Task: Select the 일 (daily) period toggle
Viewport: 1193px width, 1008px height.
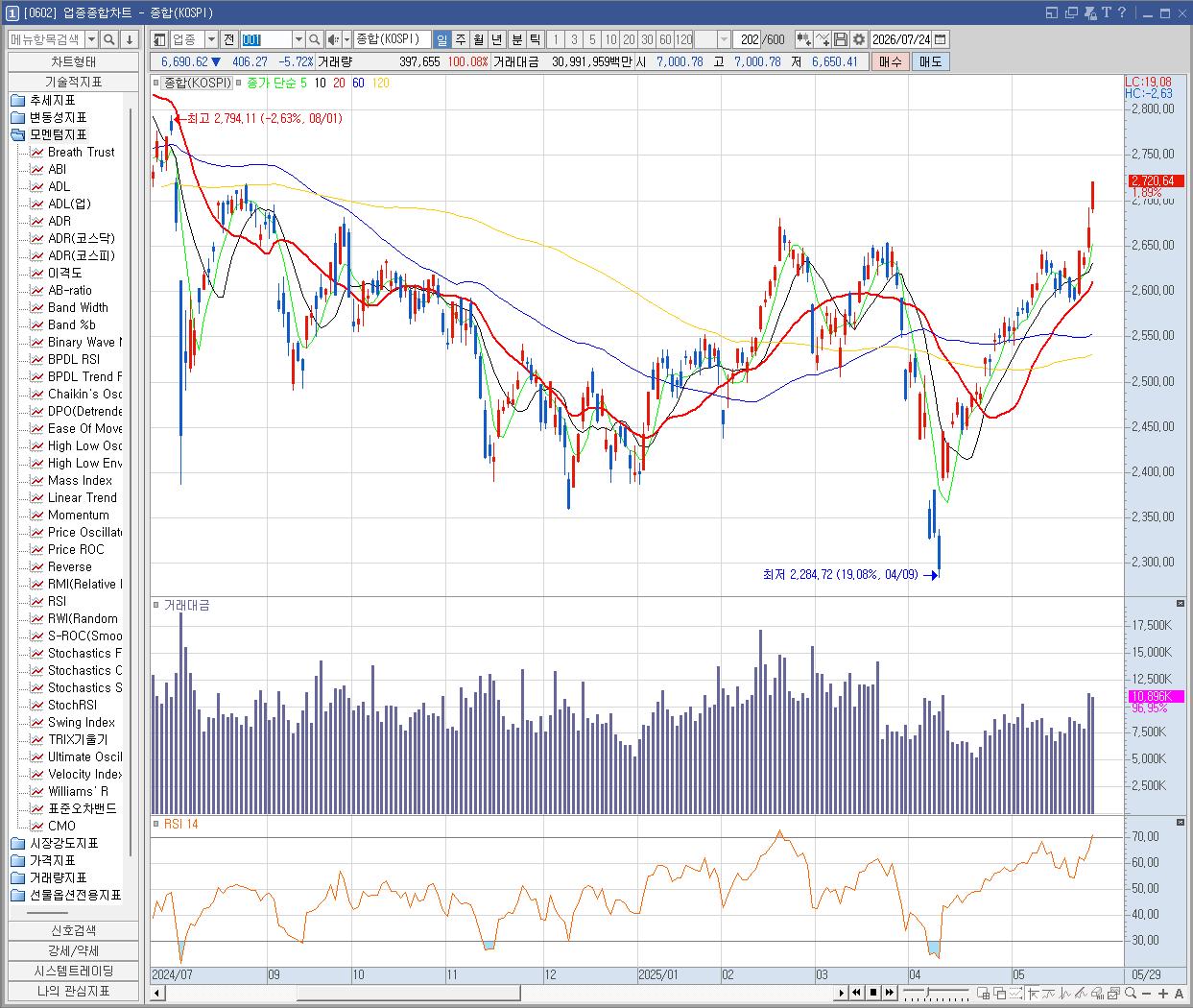Action: pyautogui.click(x=441, y=39)
